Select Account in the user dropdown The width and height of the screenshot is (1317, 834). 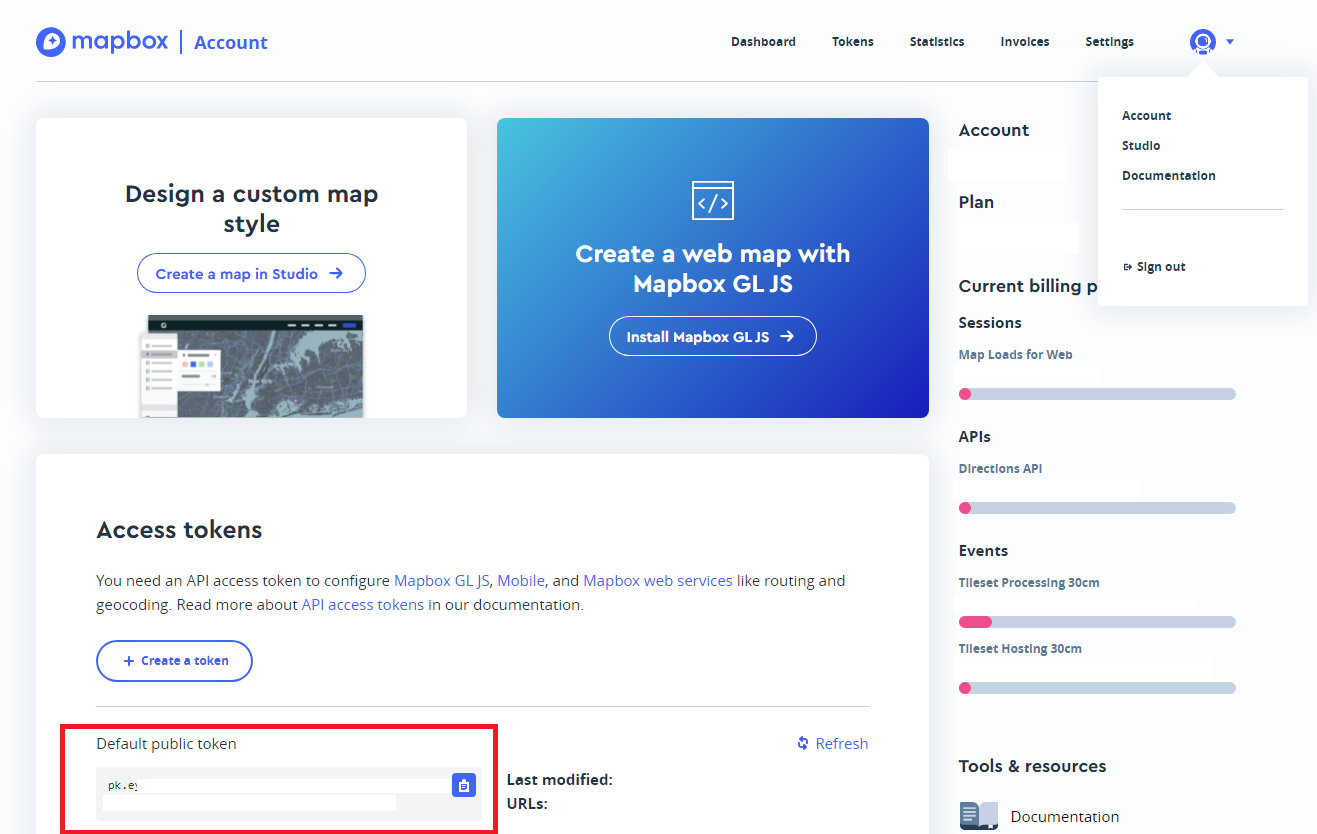pyautogui.click(x=1146, y=116)
